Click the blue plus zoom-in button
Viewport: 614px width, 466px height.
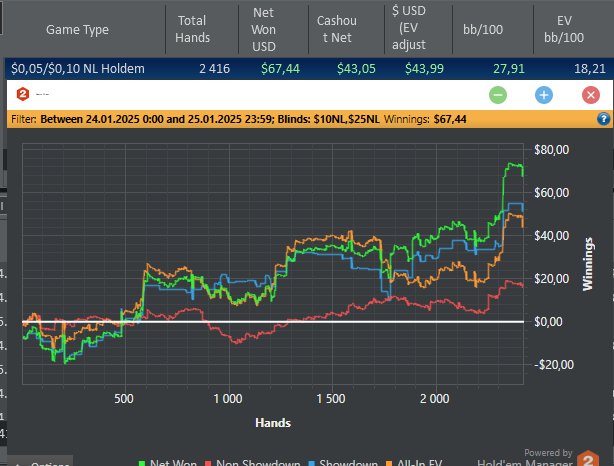click(544, 95)
